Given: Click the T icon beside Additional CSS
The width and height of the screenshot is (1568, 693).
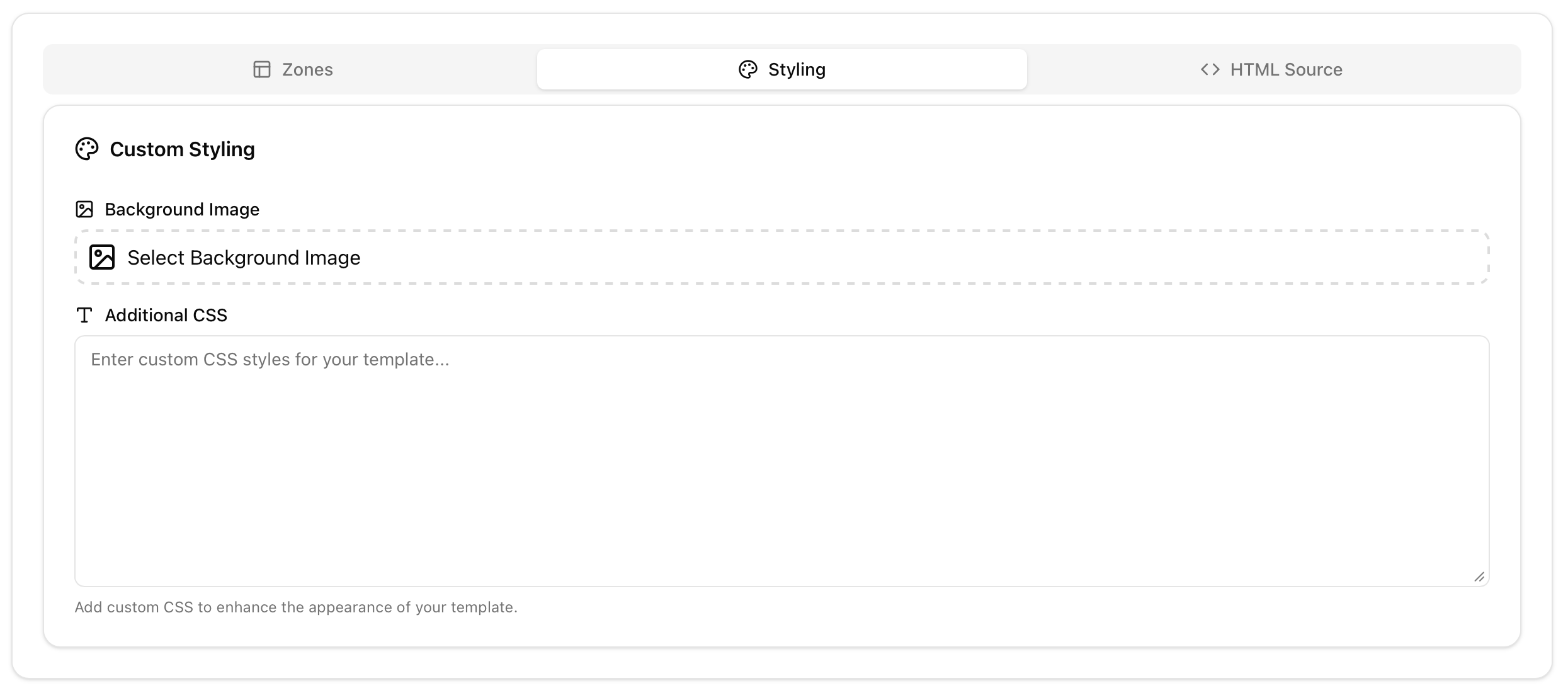Looking at the screenshot, I should coord(84,315).
